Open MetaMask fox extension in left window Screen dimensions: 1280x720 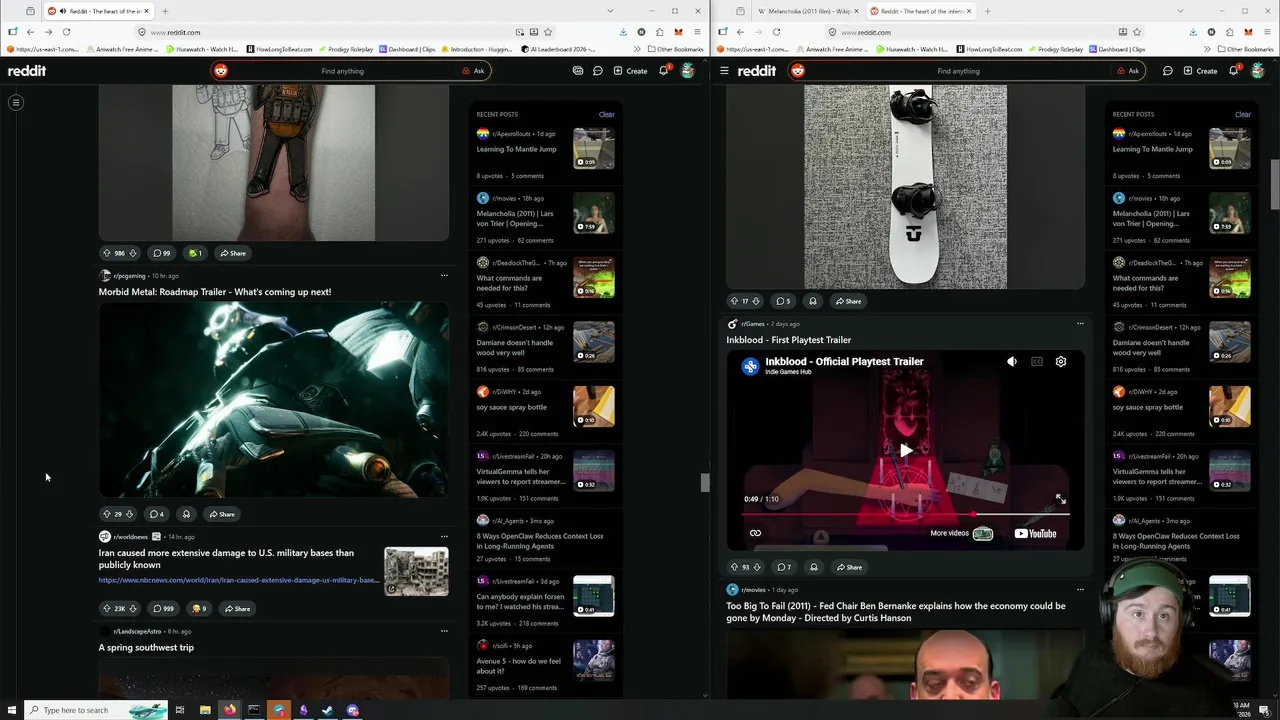(678, 32)
